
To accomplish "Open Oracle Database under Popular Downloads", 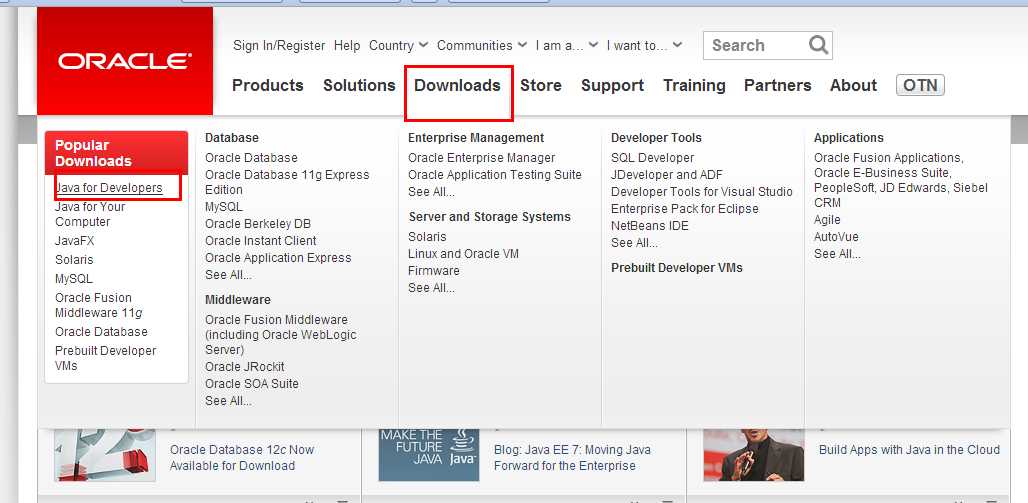I will point(101,332).
